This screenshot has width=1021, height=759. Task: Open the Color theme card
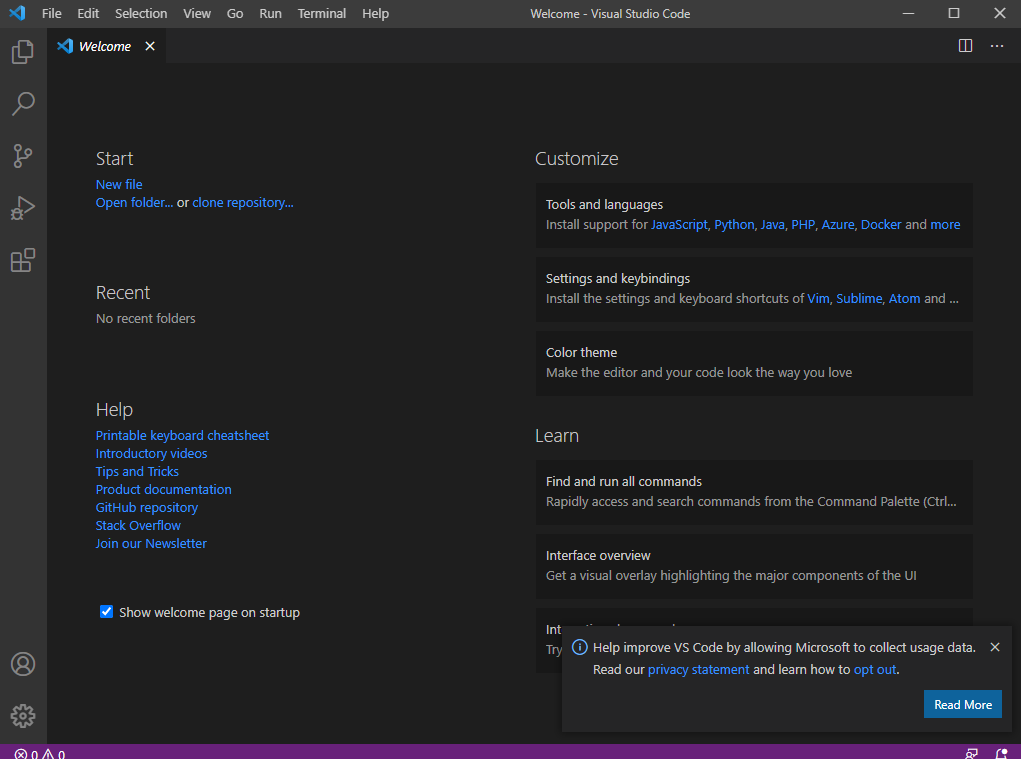point(754,363)
